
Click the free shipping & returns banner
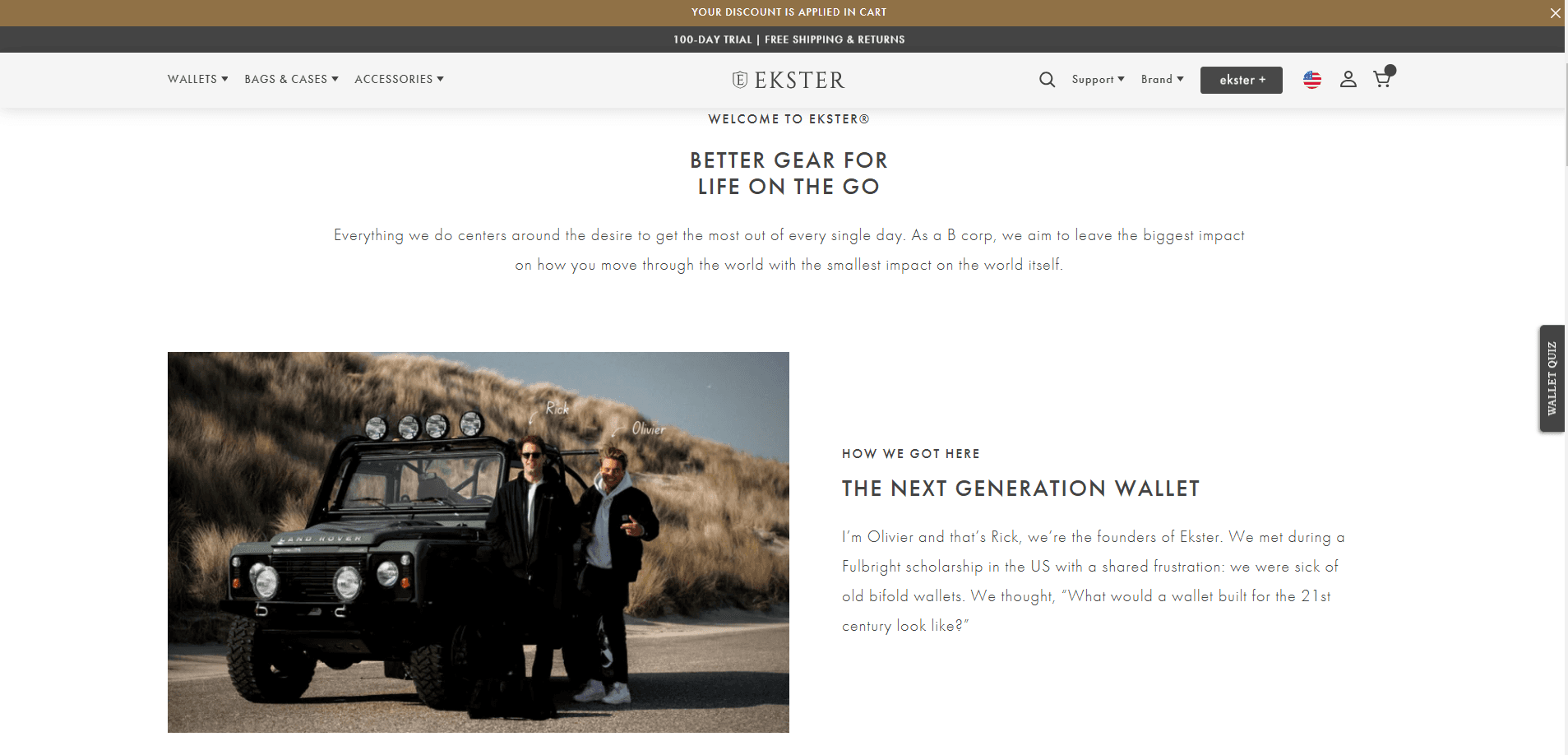coord(789,39)
